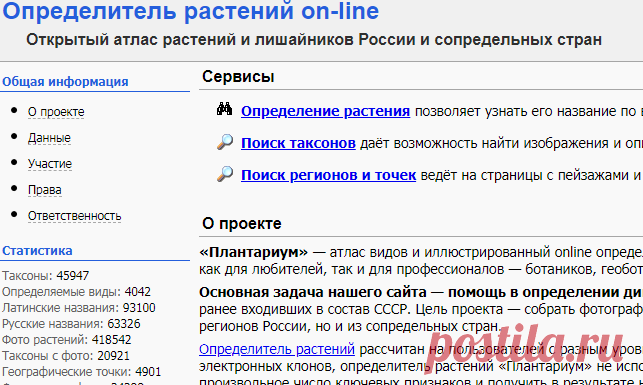
Task: Click the magnifier icon next to Поиск регионов и точек
Action: 225,174
